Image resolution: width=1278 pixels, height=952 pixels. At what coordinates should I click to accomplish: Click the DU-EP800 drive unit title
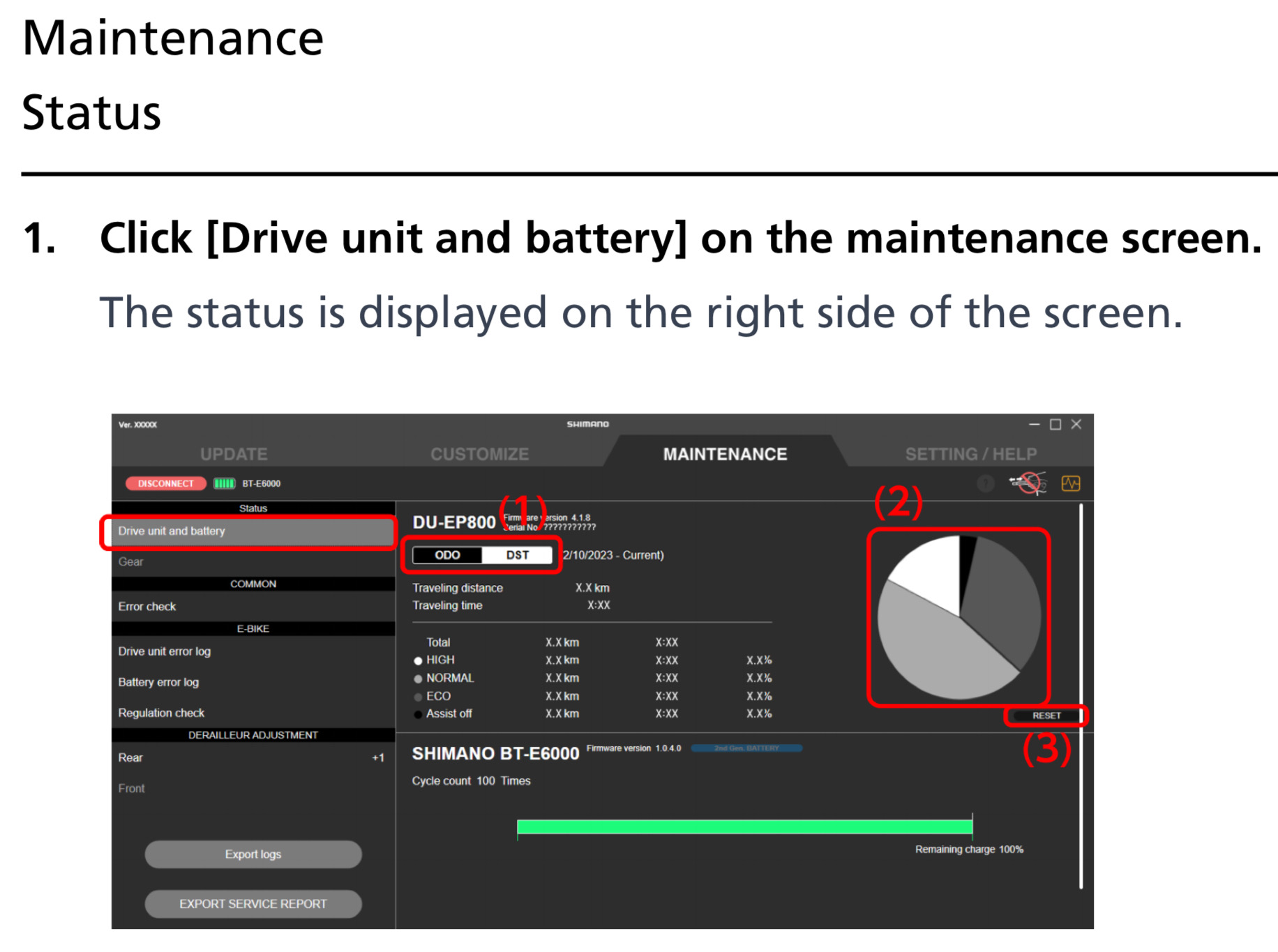[x=453, y=522]
